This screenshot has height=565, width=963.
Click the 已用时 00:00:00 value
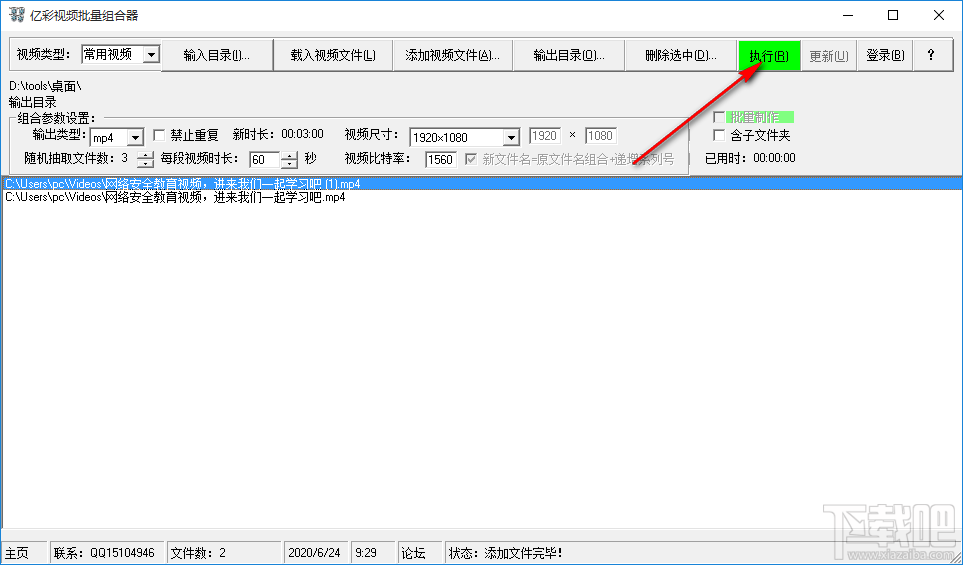coord(774,158)
